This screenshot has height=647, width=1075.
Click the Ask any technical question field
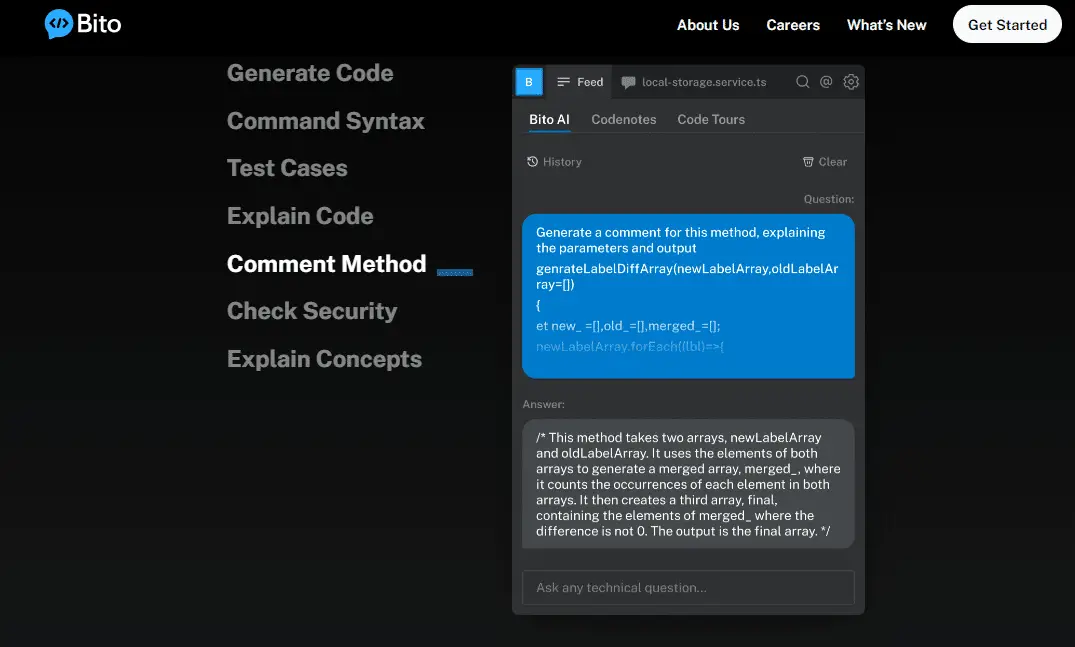(688, 588)
